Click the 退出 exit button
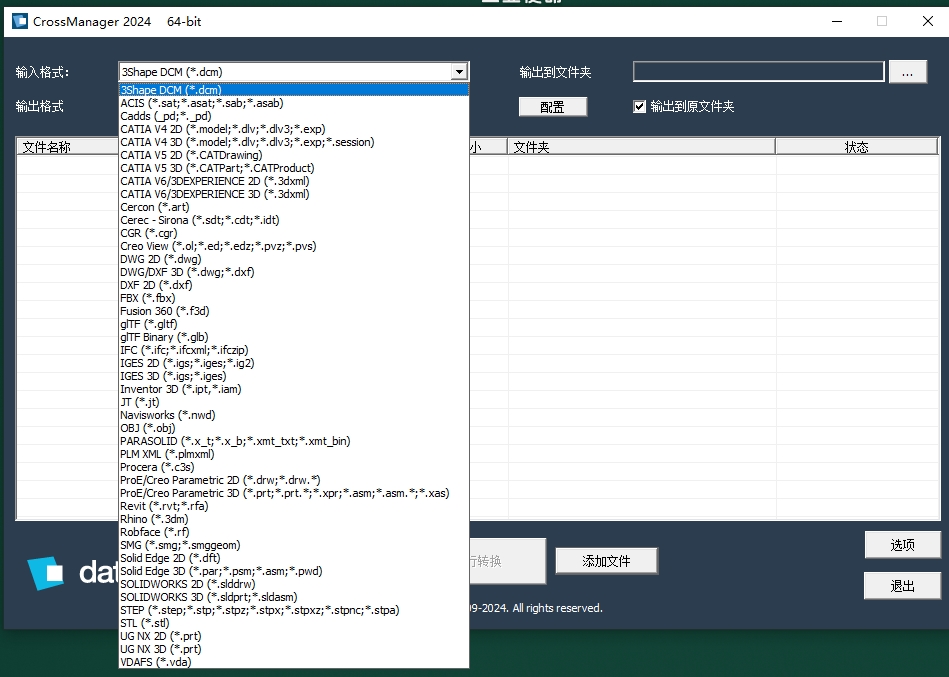Screen dimensions: 949x677 [901, 585]
